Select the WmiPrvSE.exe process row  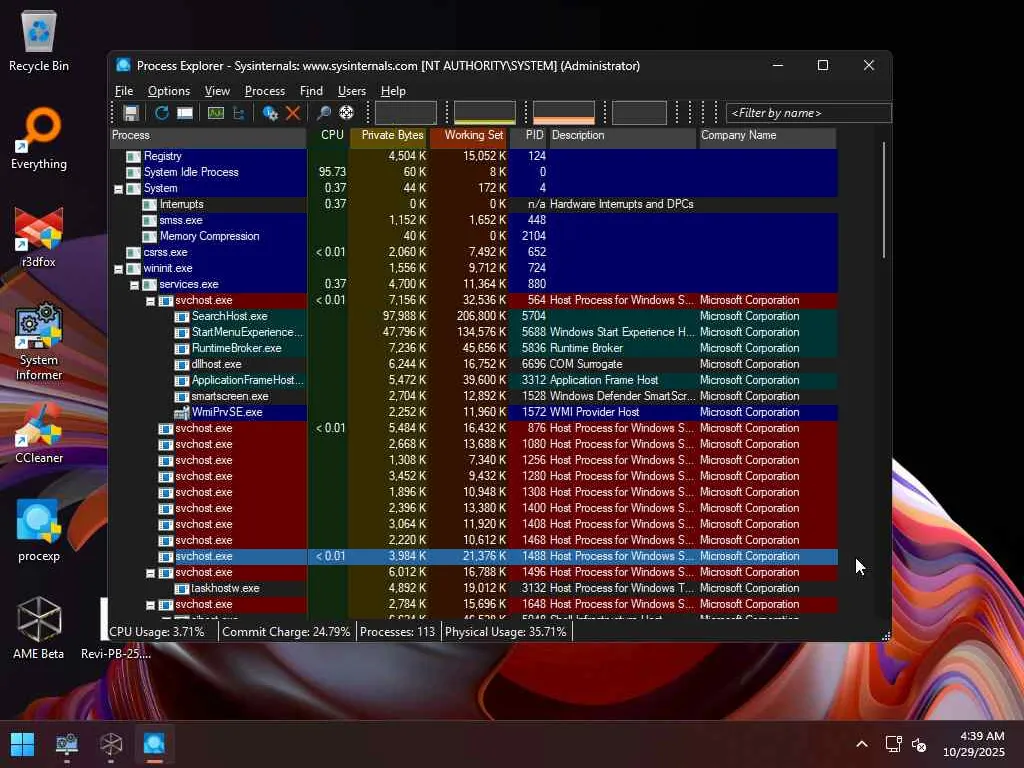point(473,412)
